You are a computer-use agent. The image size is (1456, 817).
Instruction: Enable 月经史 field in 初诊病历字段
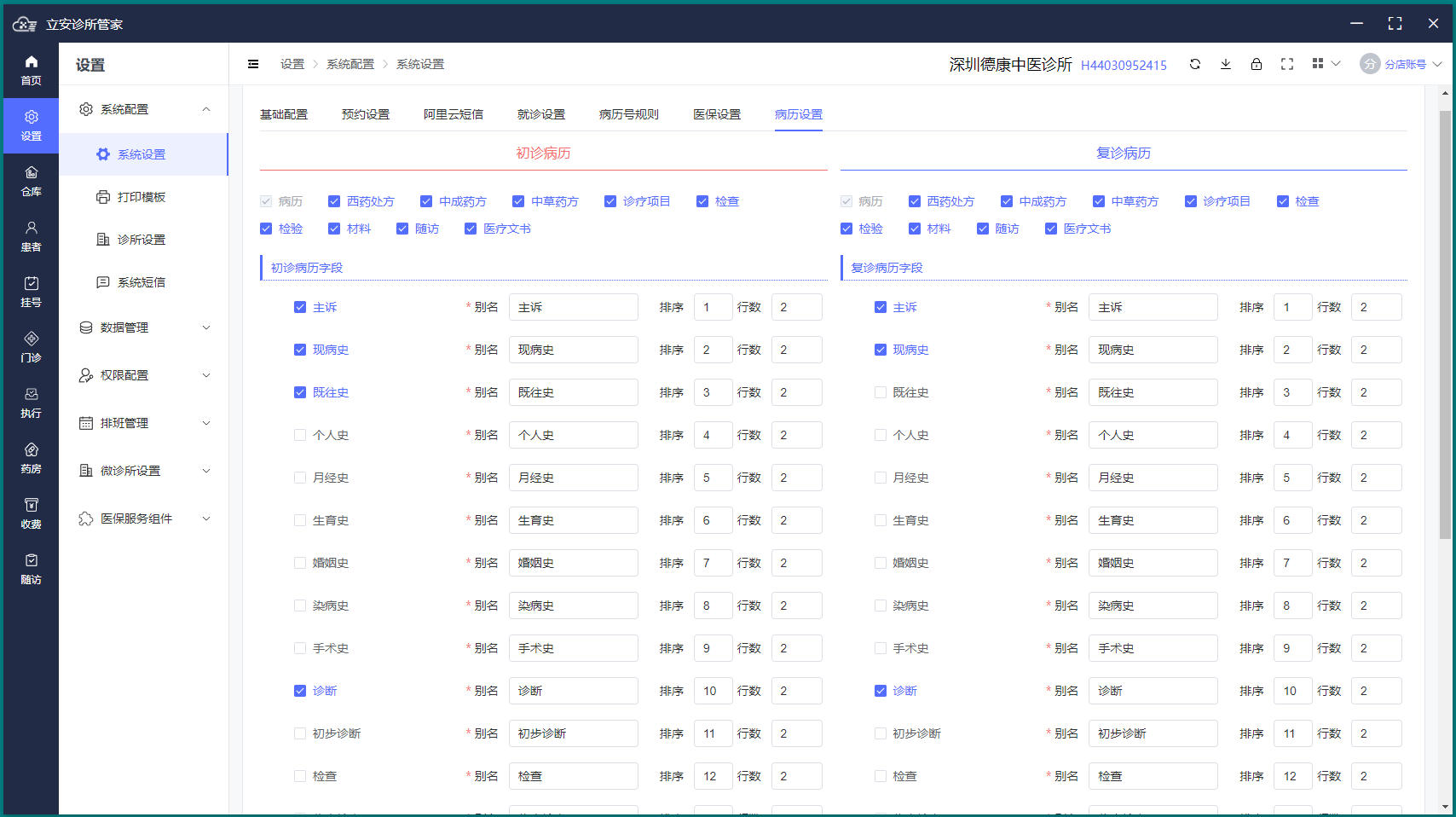tap(300, 478)
